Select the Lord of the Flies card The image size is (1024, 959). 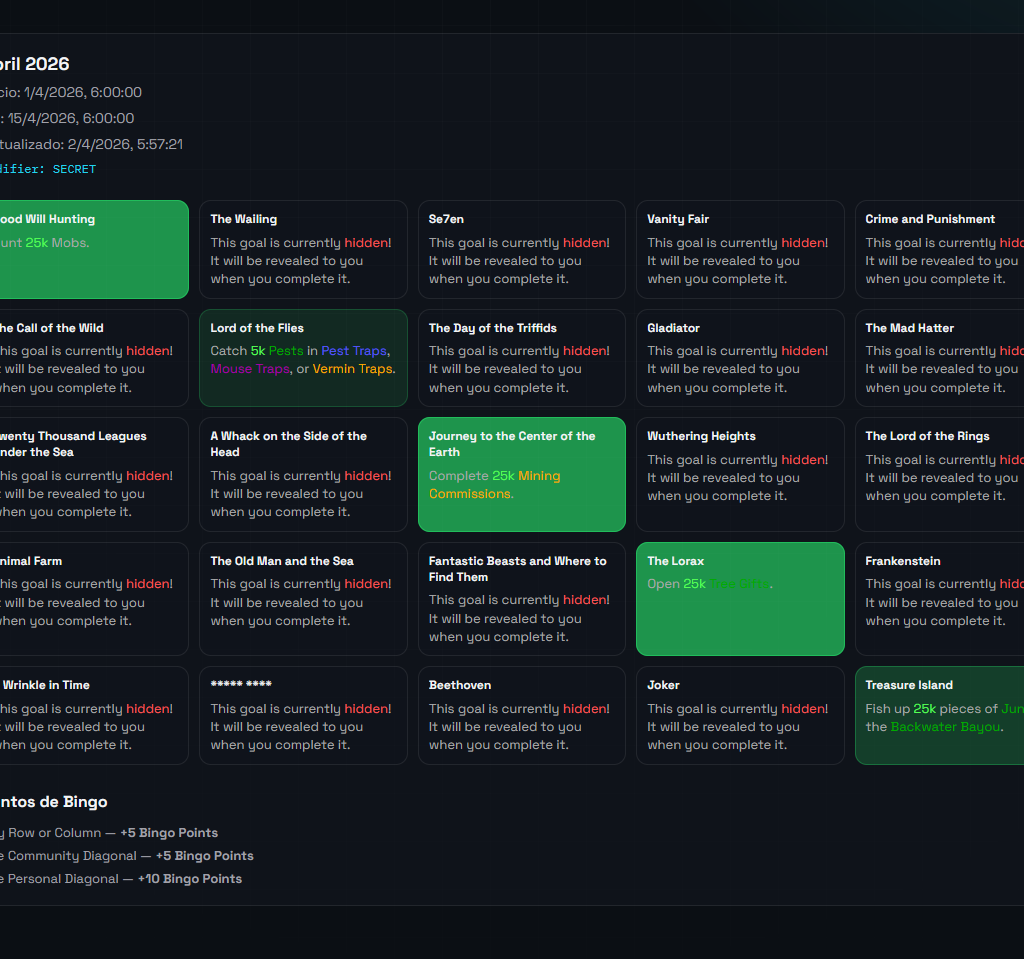point(303,358)
